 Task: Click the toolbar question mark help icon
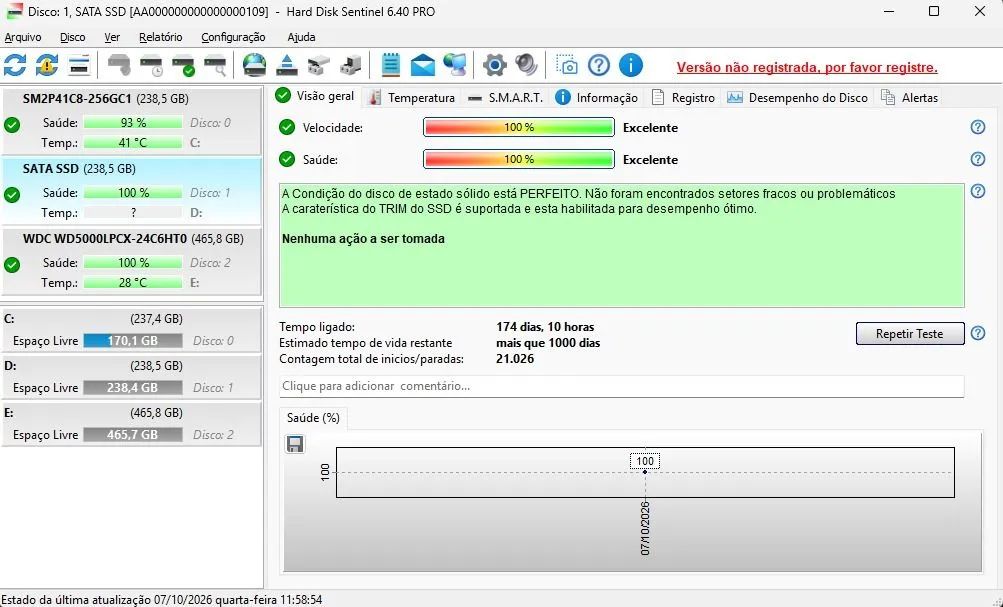click(599, 65)
